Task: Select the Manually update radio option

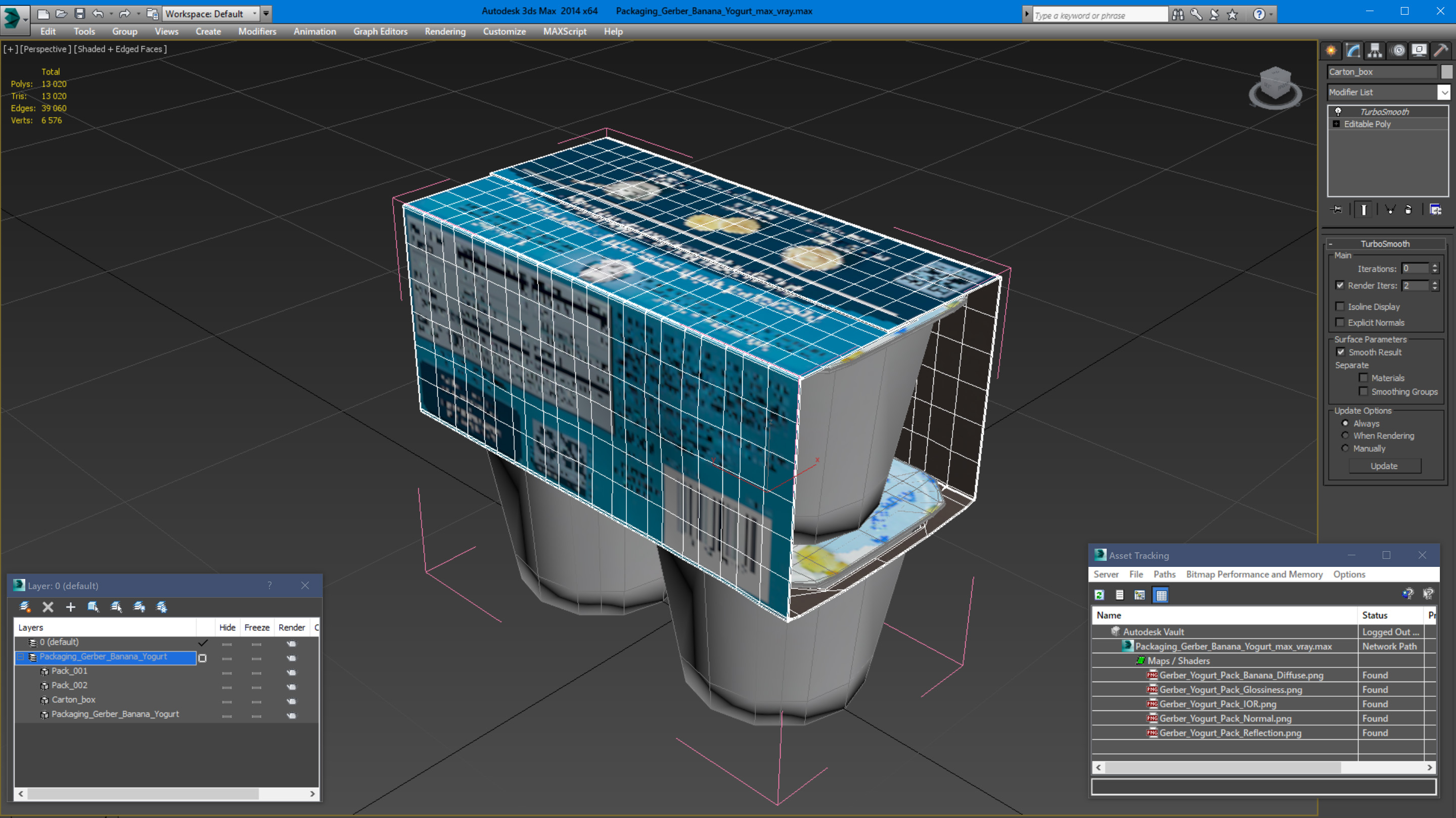Action: tap(1345, 448)
